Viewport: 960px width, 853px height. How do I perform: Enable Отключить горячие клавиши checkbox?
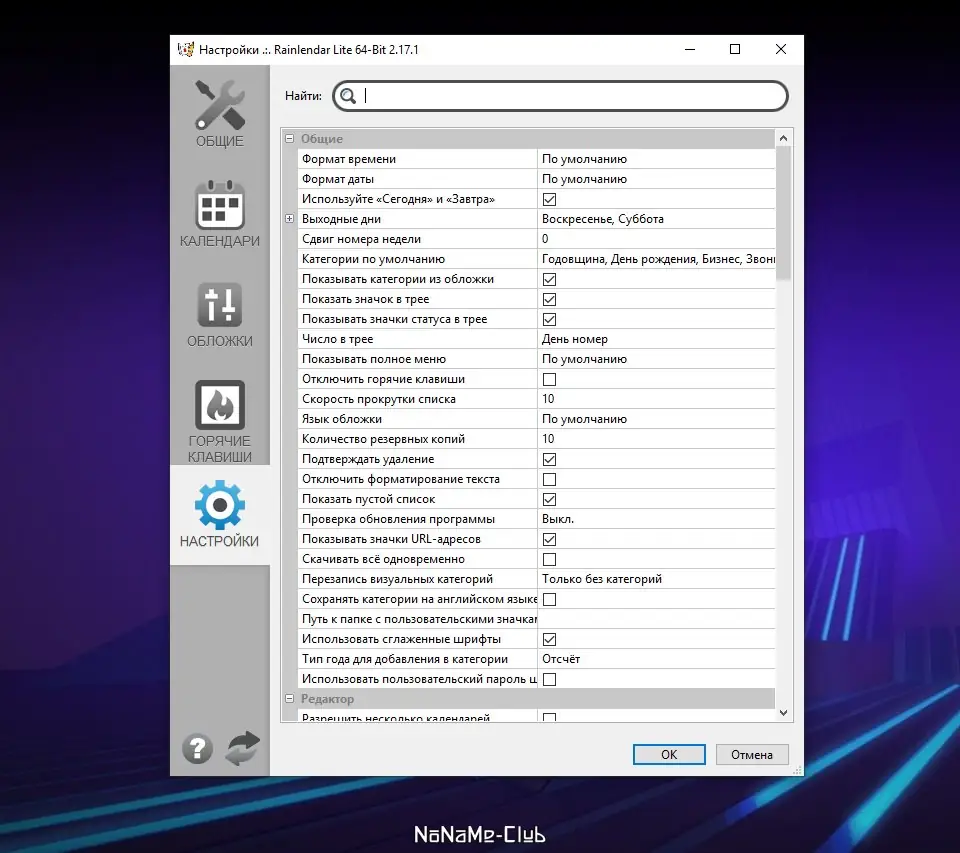[549, 380]
